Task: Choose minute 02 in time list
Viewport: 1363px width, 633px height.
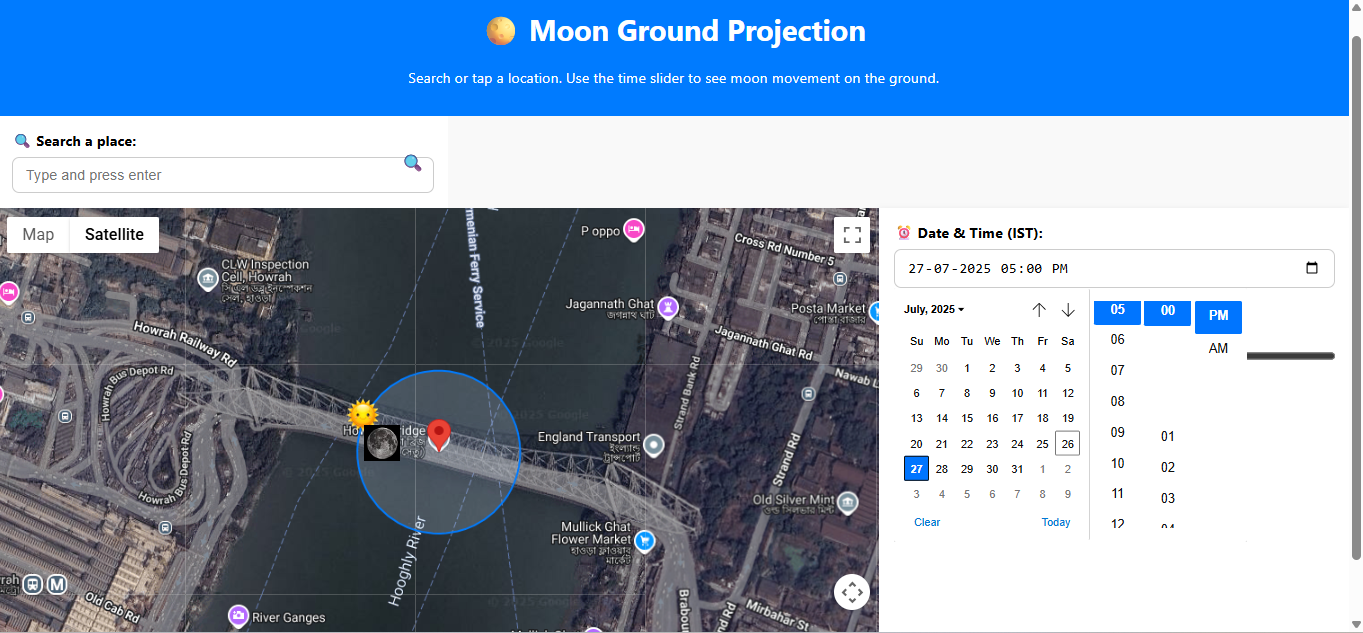Action: pos(1168,468)
